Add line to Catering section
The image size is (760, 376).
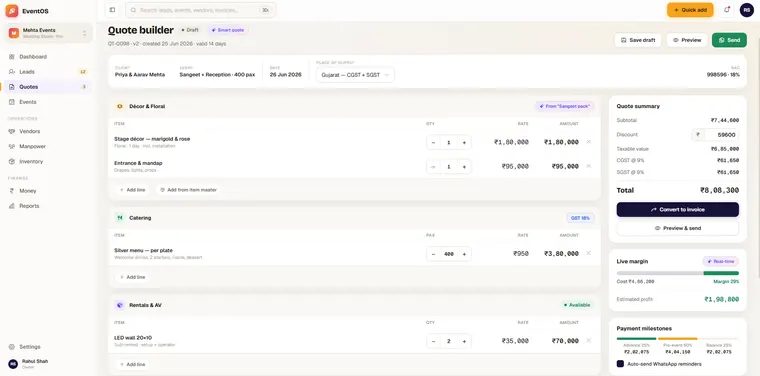tap(132, 277)
